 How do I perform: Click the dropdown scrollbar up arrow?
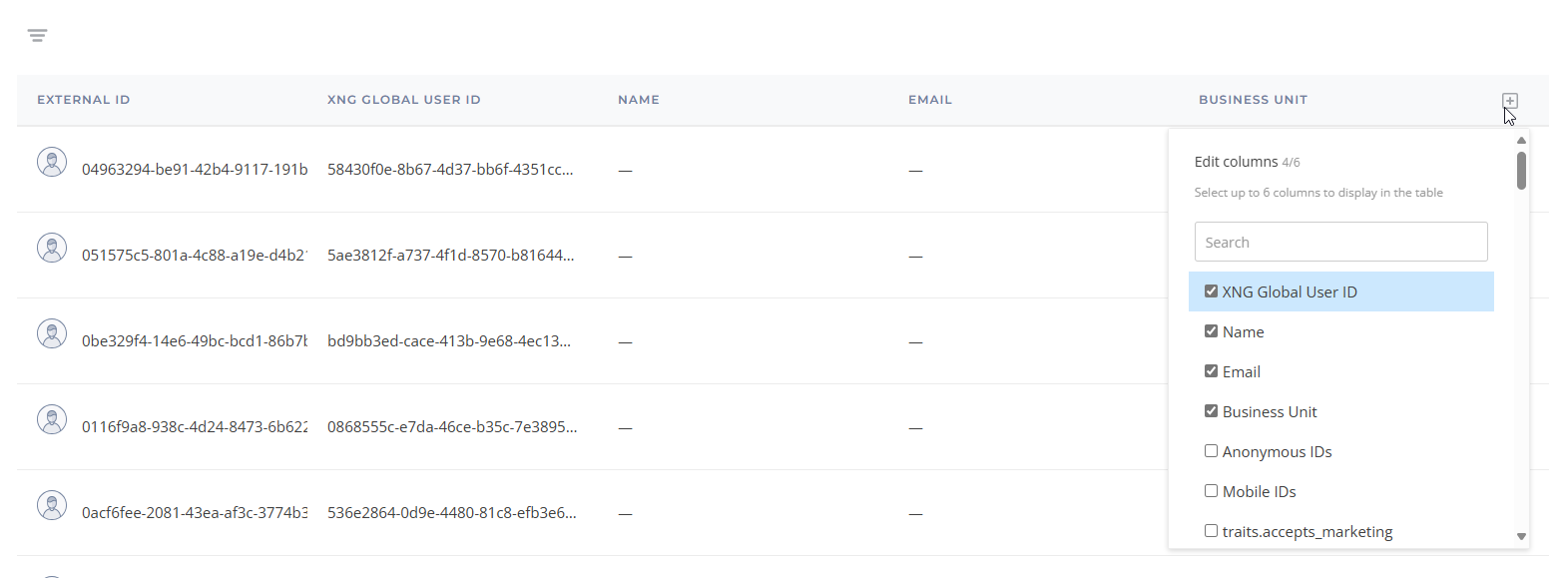tap(1521, 140)
